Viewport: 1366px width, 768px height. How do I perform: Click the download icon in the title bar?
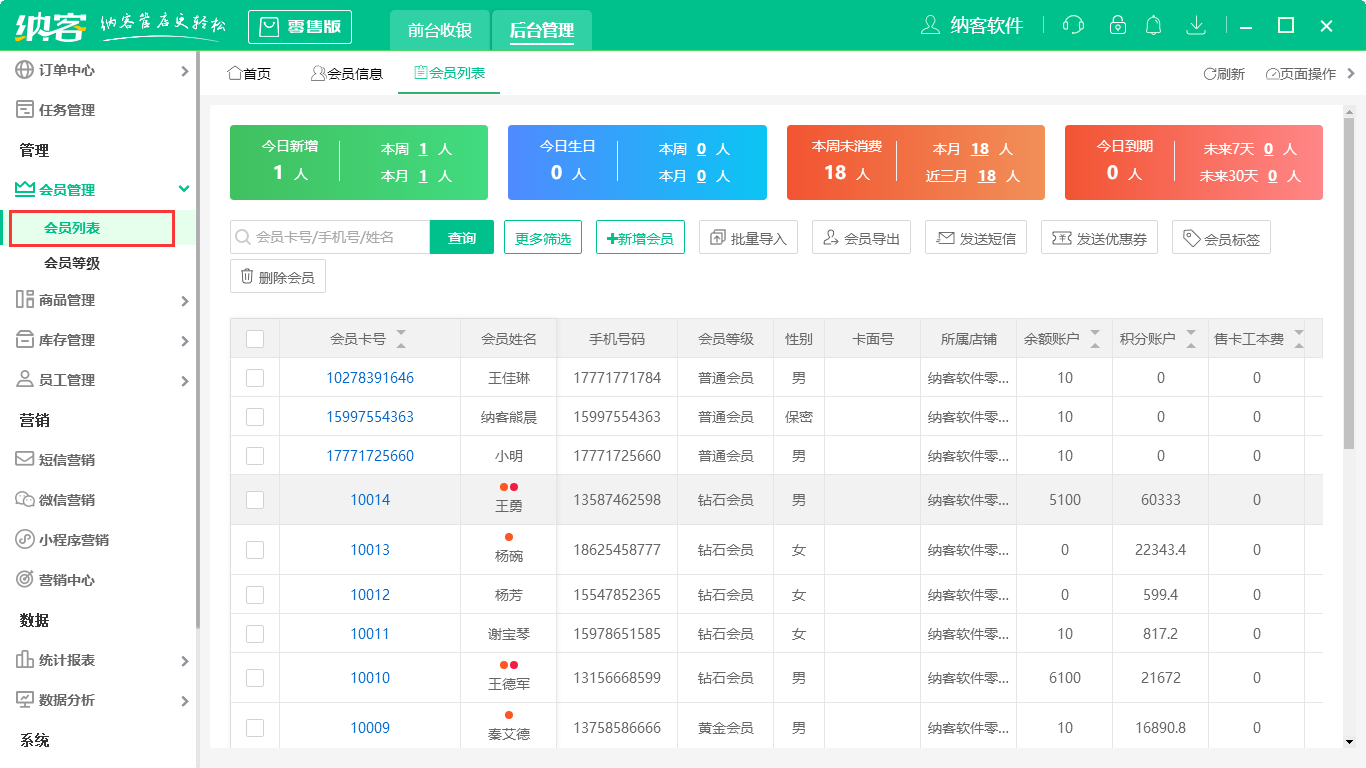tap(1196, 24)
